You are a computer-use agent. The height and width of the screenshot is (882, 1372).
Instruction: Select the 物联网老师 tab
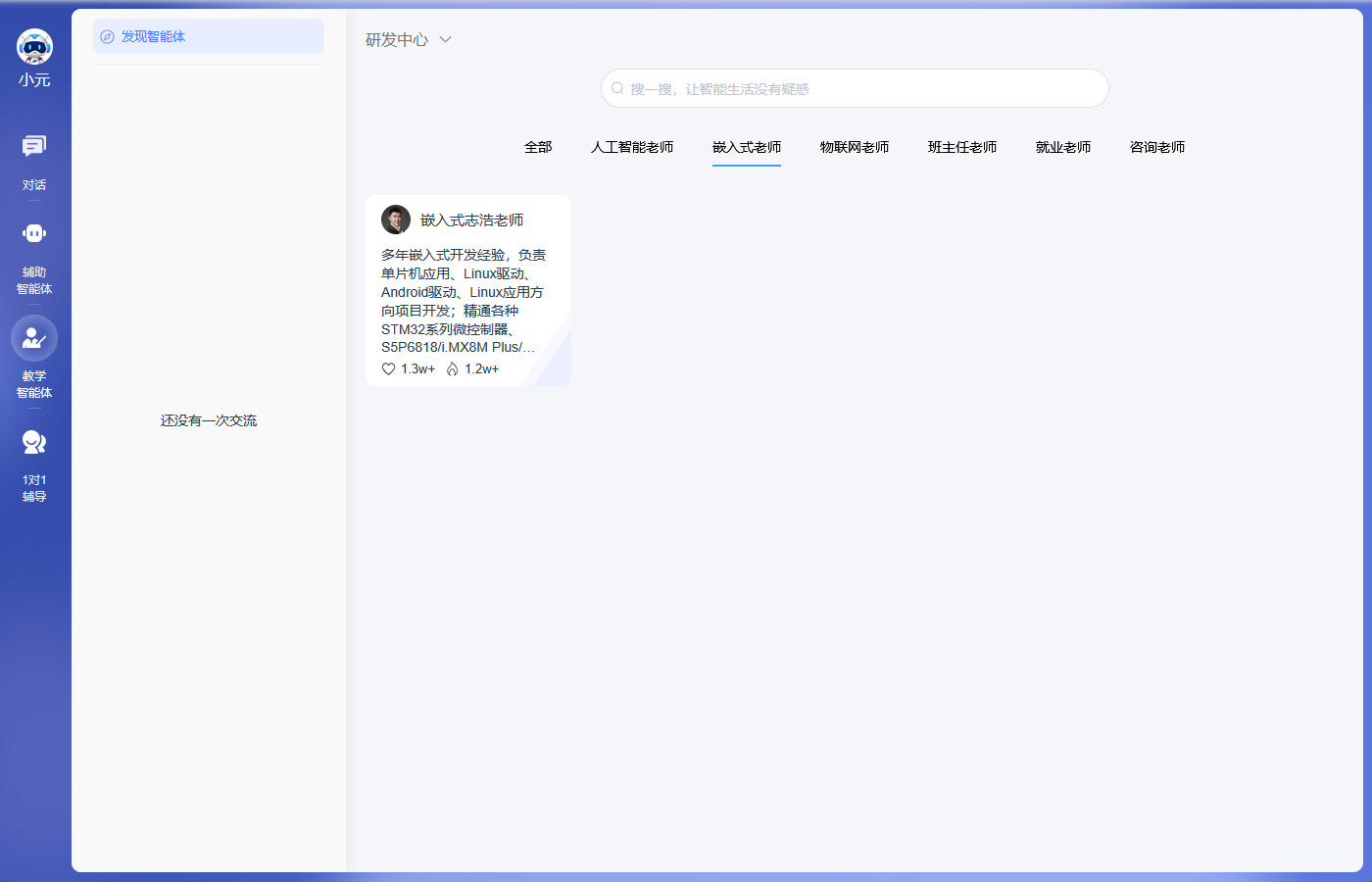pos(855,147)
